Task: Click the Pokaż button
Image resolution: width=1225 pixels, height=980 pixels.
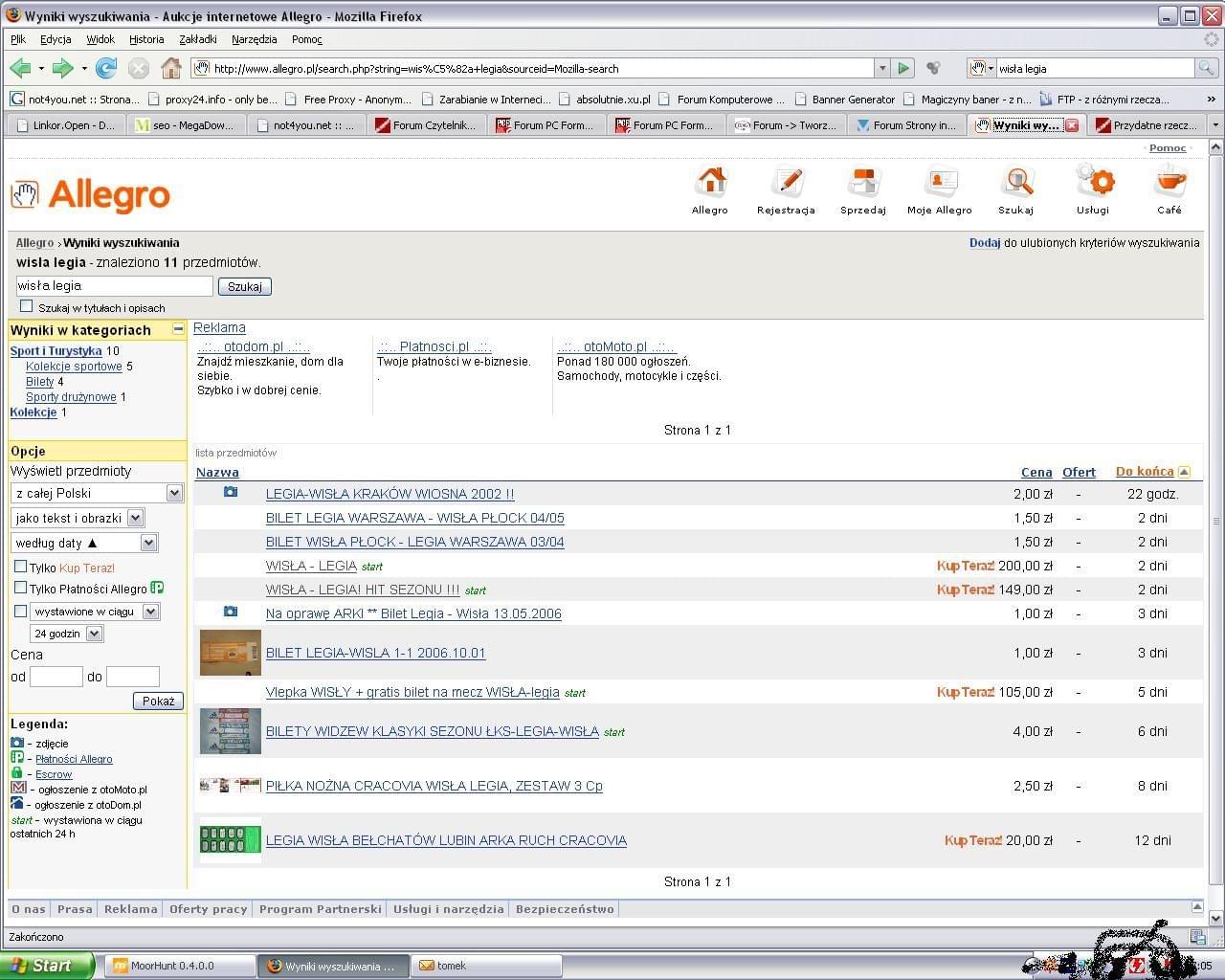Action: 158,701
